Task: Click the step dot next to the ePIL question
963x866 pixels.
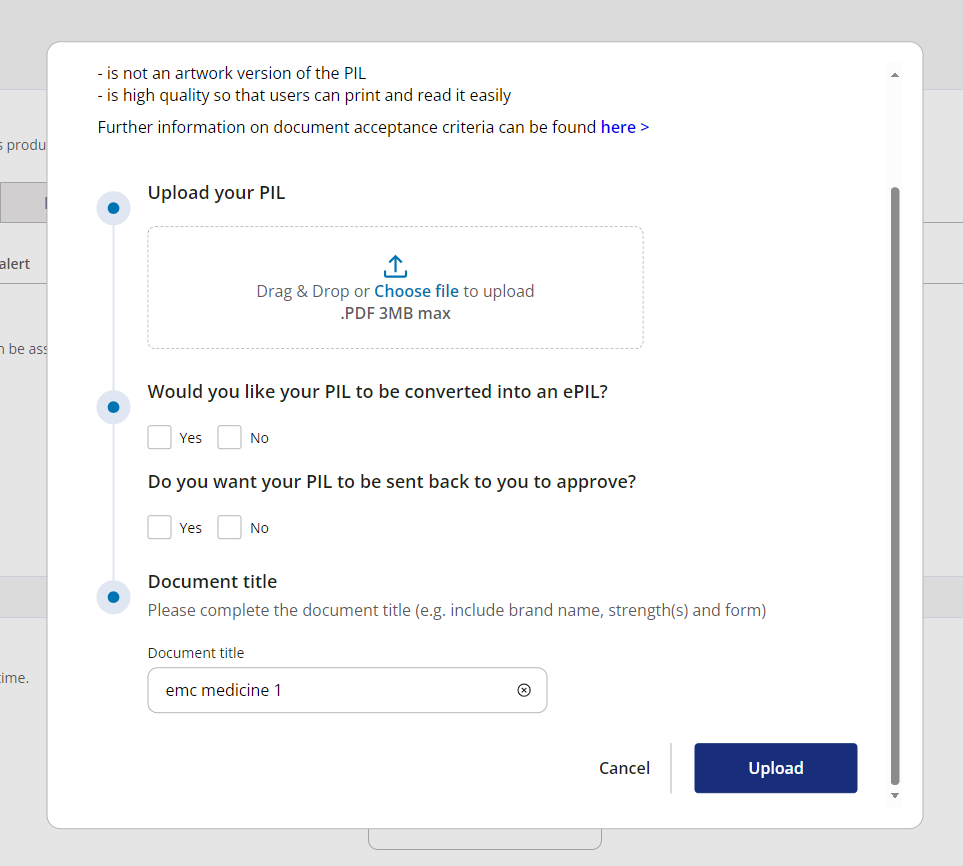Action: (113, 407)
